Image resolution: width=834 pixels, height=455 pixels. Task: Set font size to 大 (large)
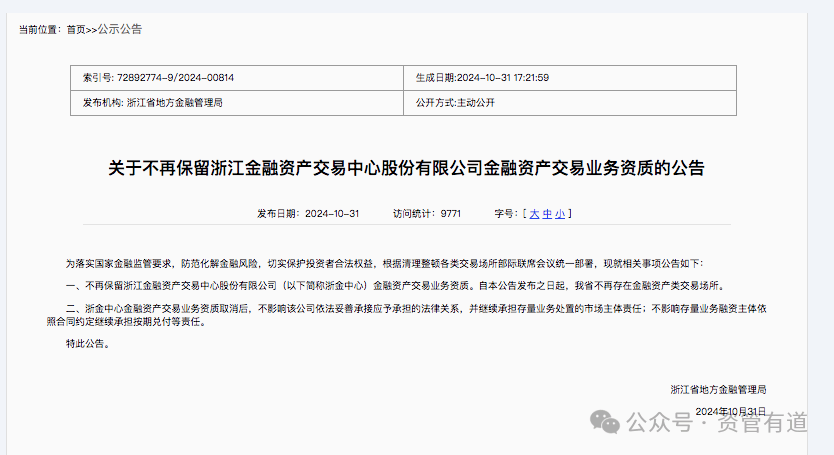pyautogui.click(x=534, y=213)
